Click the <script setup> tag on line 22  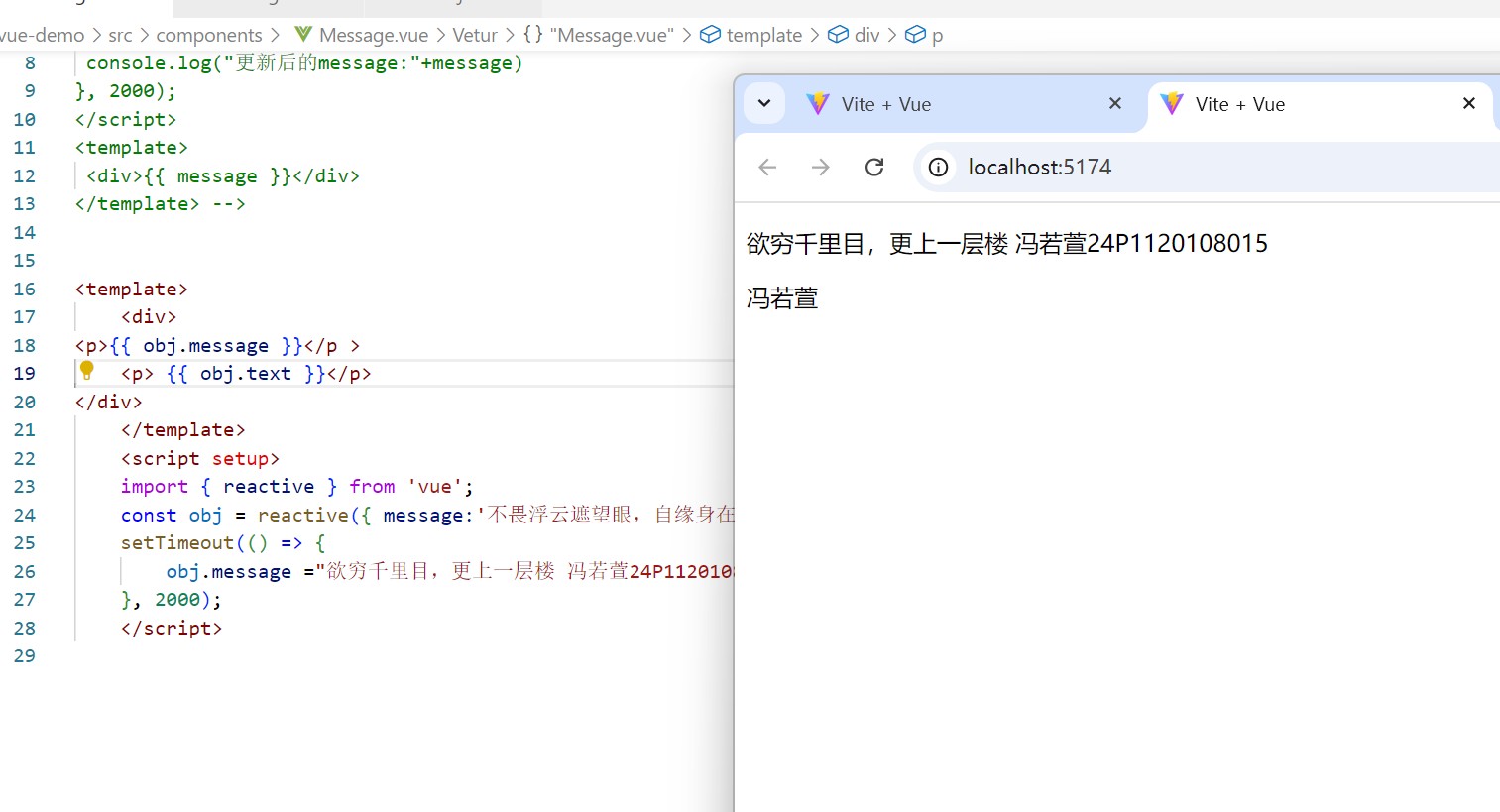pos(200,458)
